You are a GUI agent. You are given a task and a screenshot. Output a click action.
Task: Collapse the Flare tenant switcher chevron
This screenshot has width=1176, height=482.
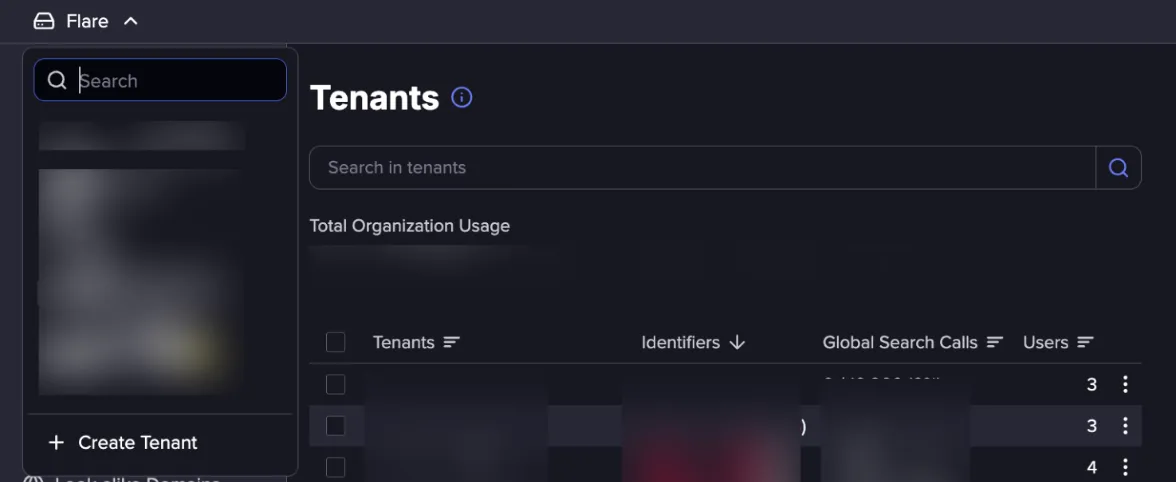coord(130,22)
